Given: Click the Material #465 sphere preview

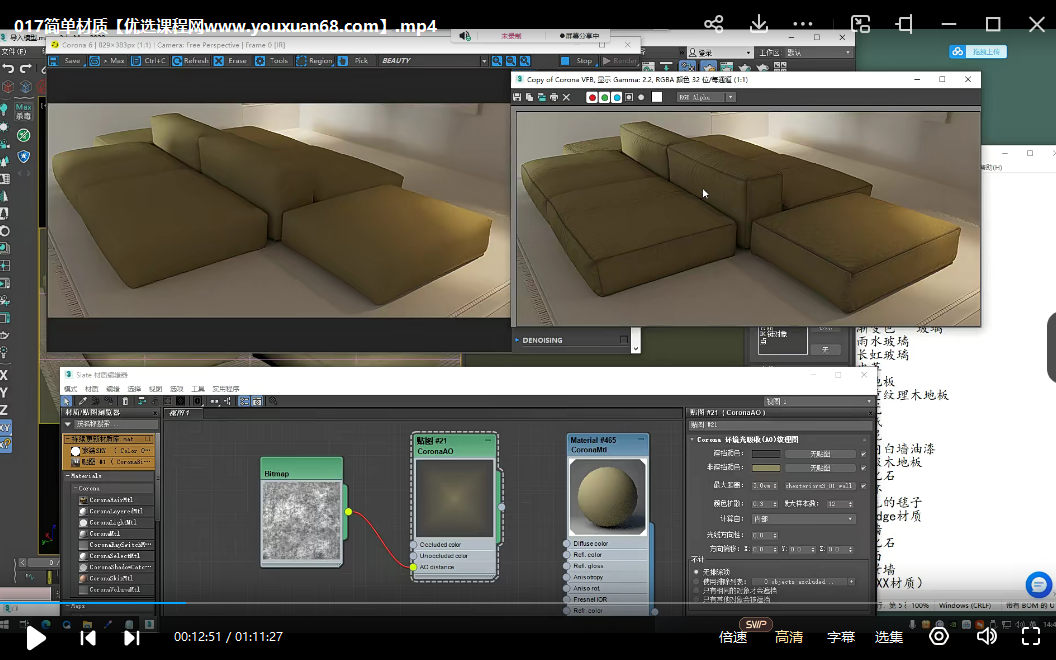Looking at the screenshot, I should point(607,497).
